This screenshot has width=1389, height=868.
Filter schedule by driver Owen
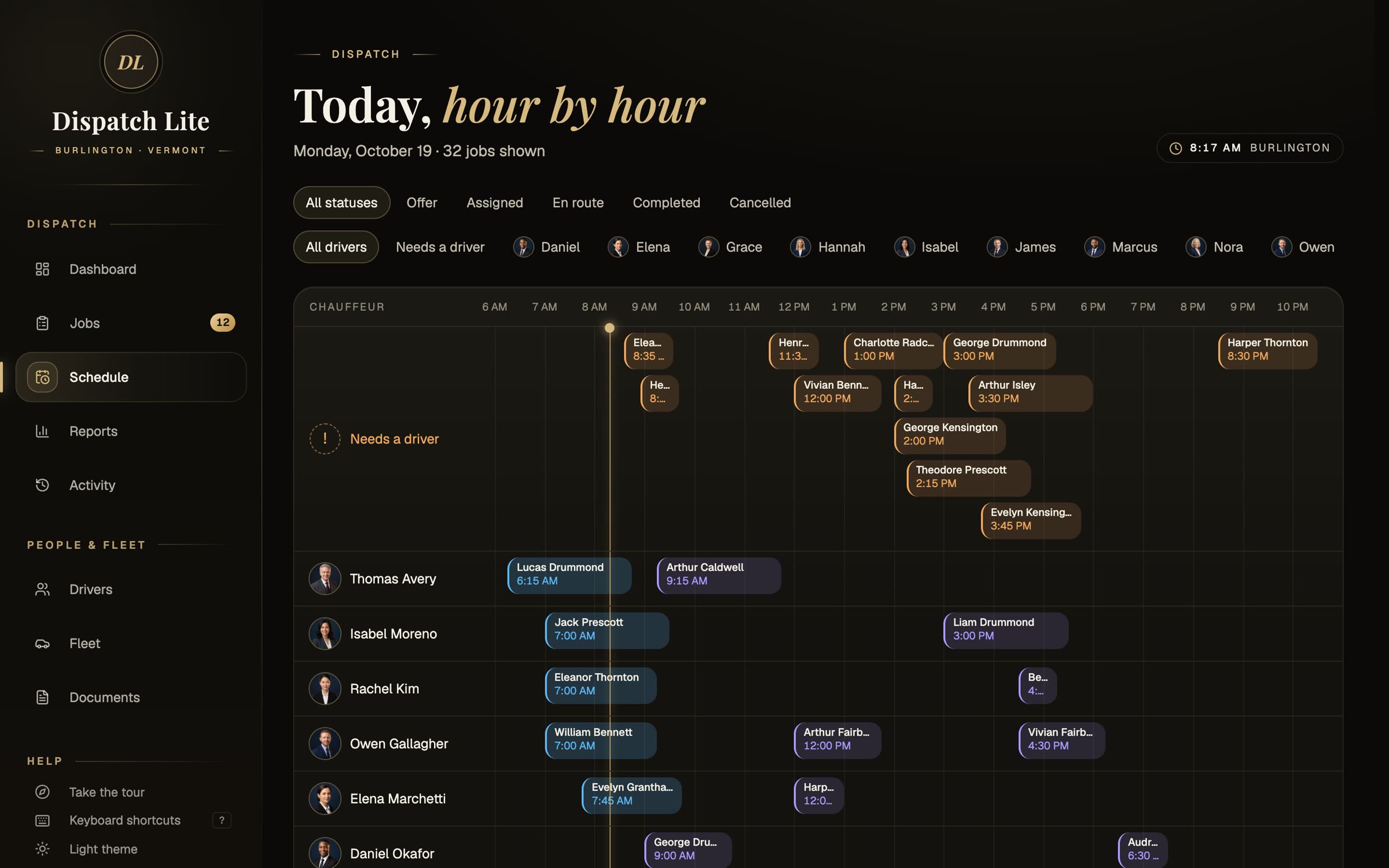pos(1303,247)
